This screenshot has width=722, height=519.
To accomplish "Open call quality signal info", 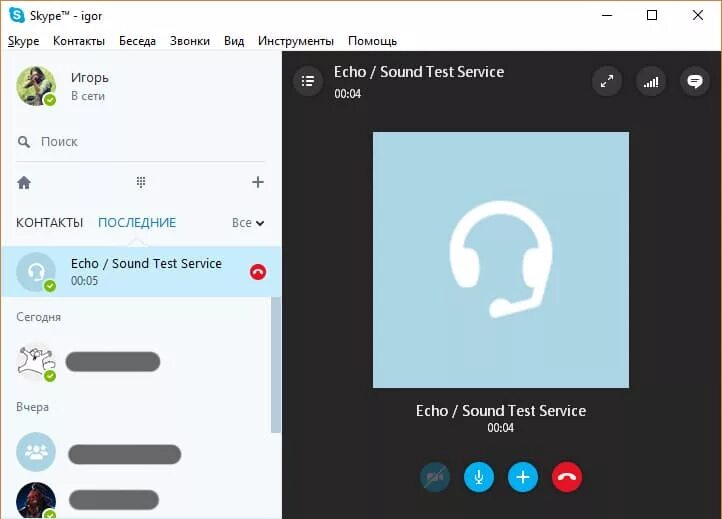I will (651, 82).
